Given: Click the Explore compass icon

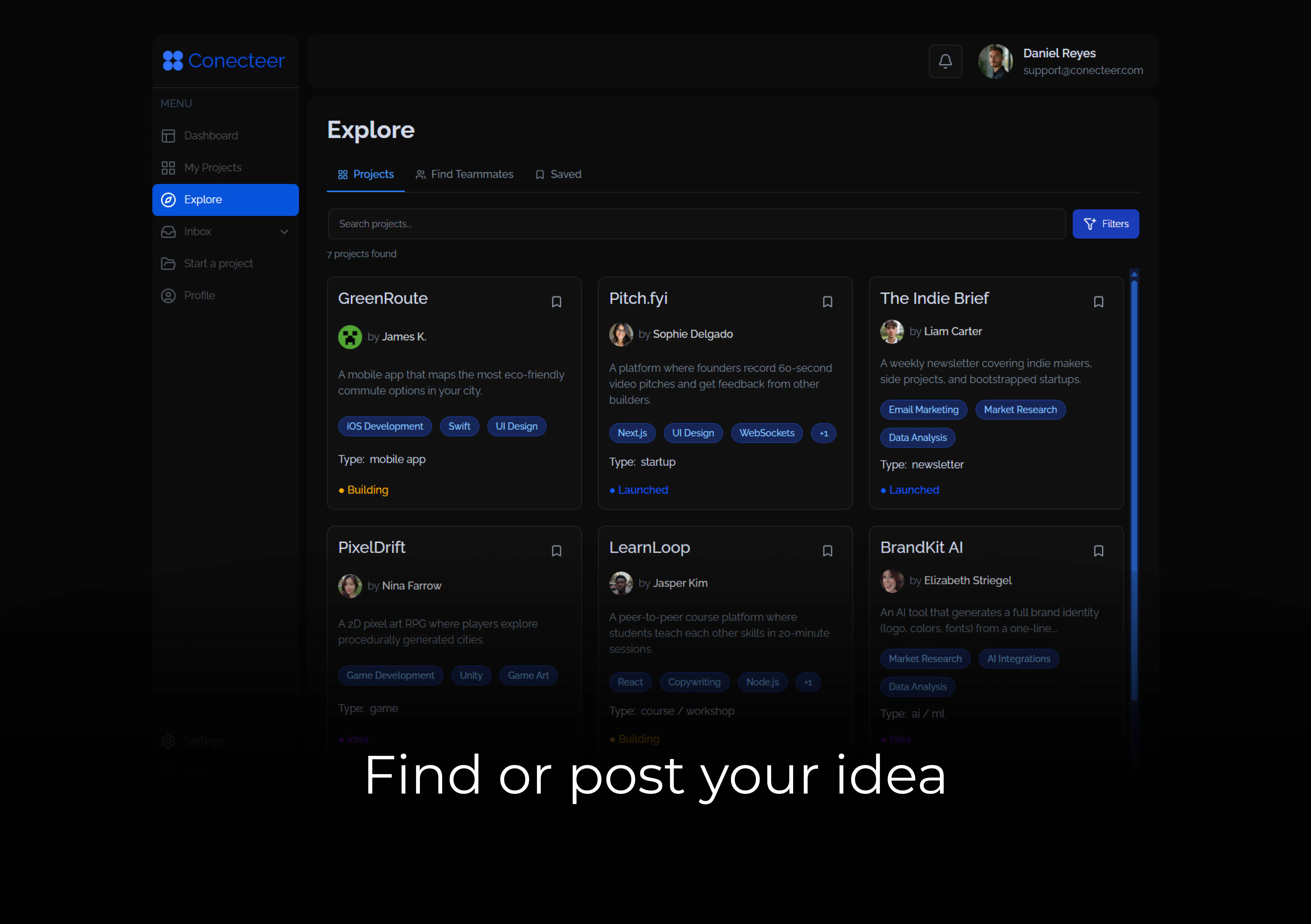Looking at the screenshot, I should (x=168, y=200).
